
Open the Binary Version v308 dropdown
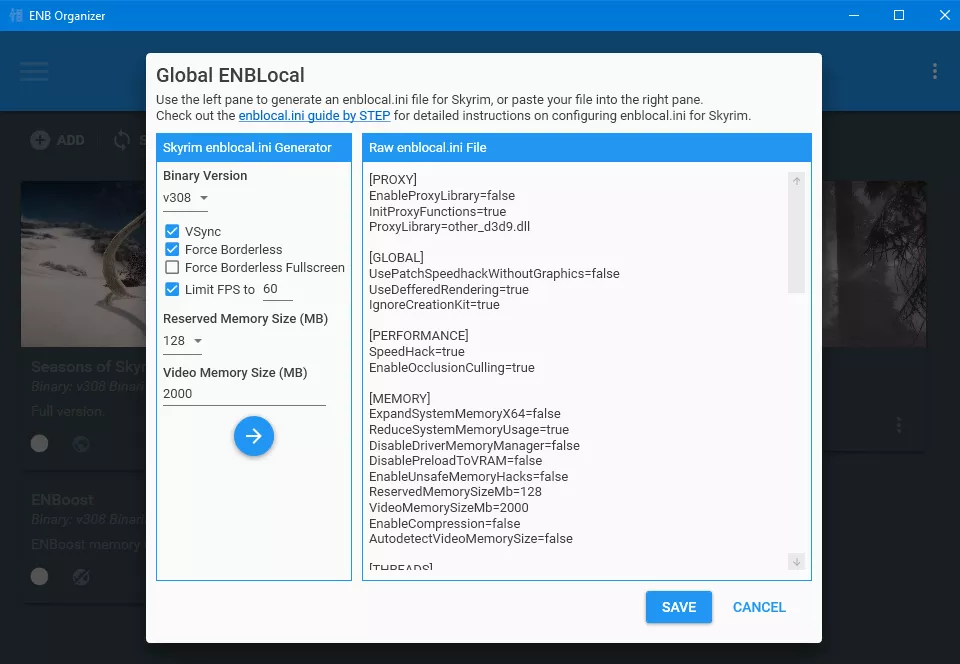tap(186, 198)
